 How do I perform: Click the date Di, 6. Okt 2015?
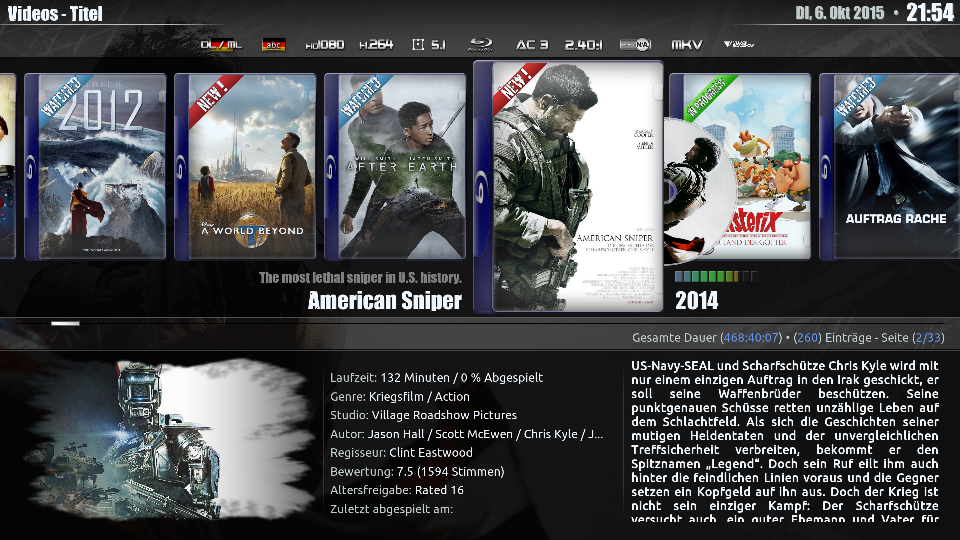click(839, 13)
